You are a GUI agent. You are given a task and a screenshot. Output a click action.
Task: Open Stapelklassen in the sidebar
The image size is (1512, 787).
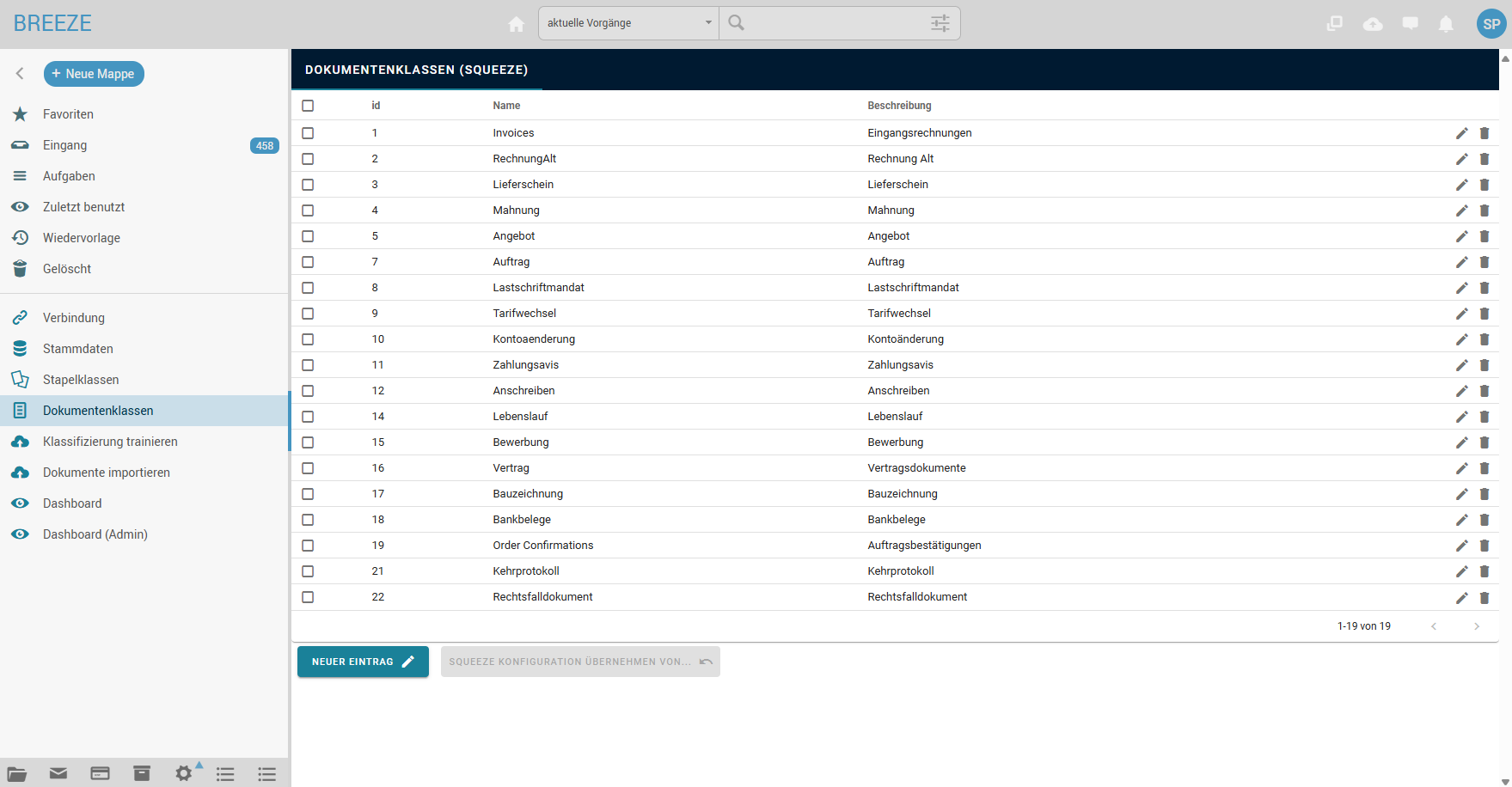(144, 380)
